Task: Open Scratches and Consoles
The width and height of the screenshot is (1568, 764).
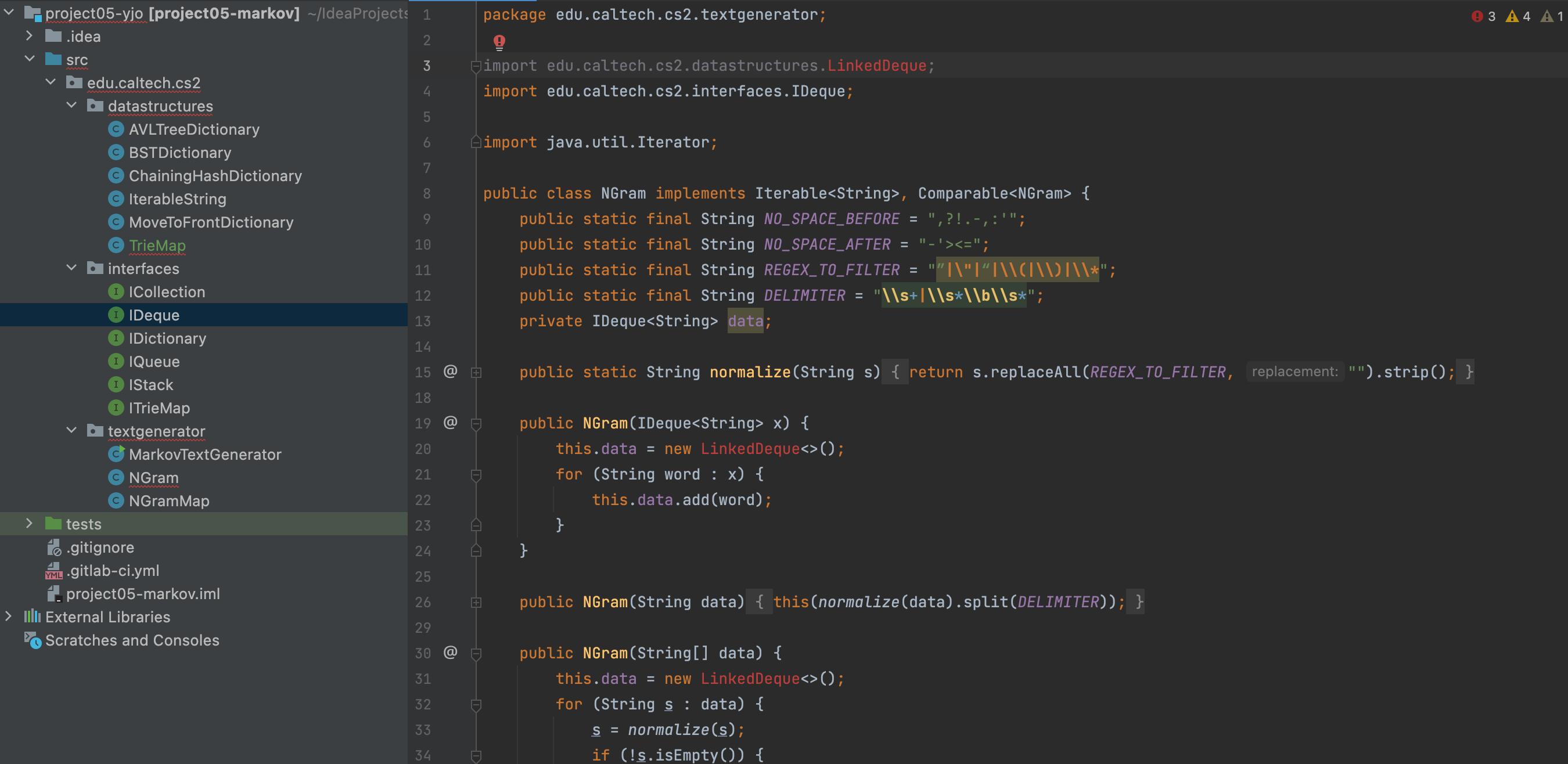Action: [132, 640]
